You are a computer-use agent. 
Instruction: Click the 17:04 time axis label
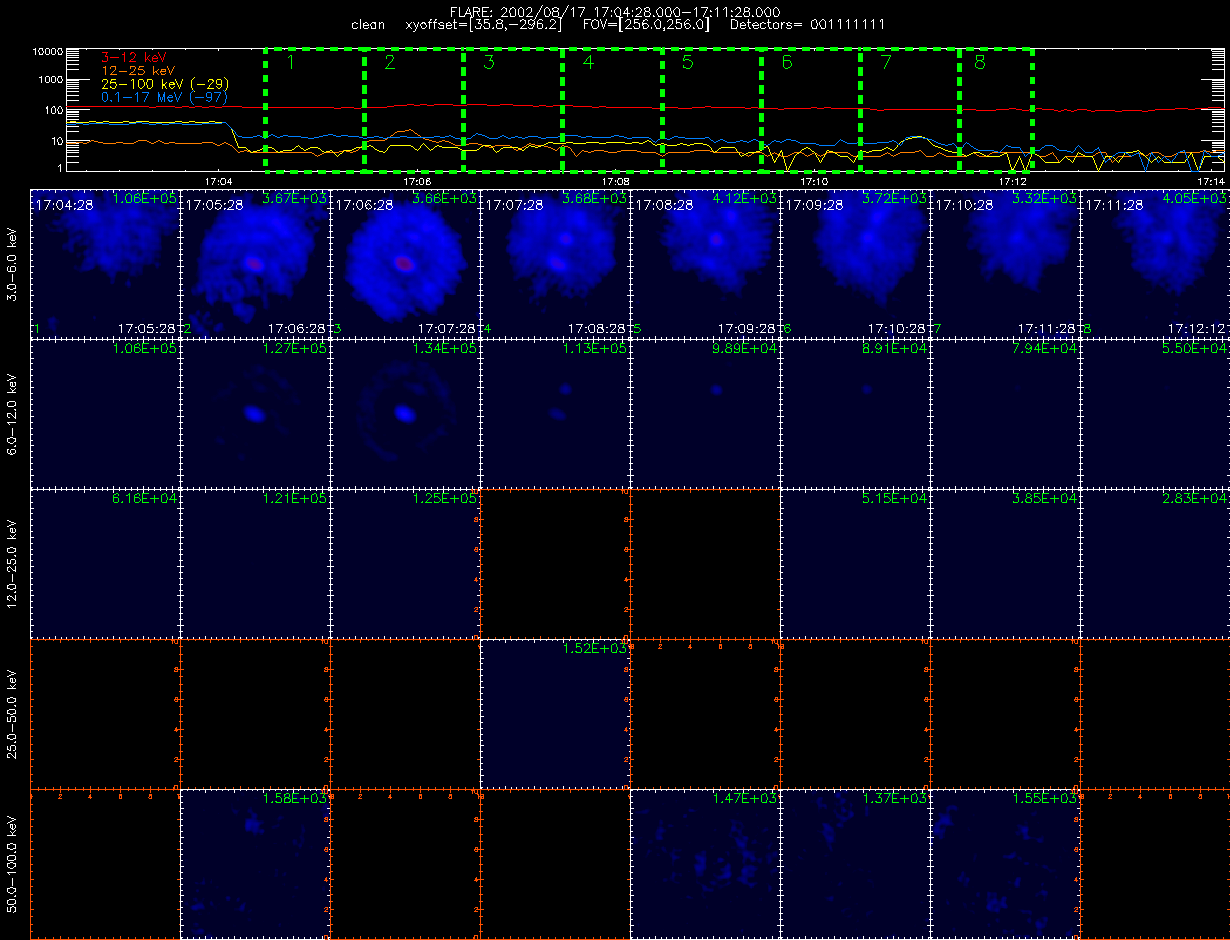click(218, 181)
